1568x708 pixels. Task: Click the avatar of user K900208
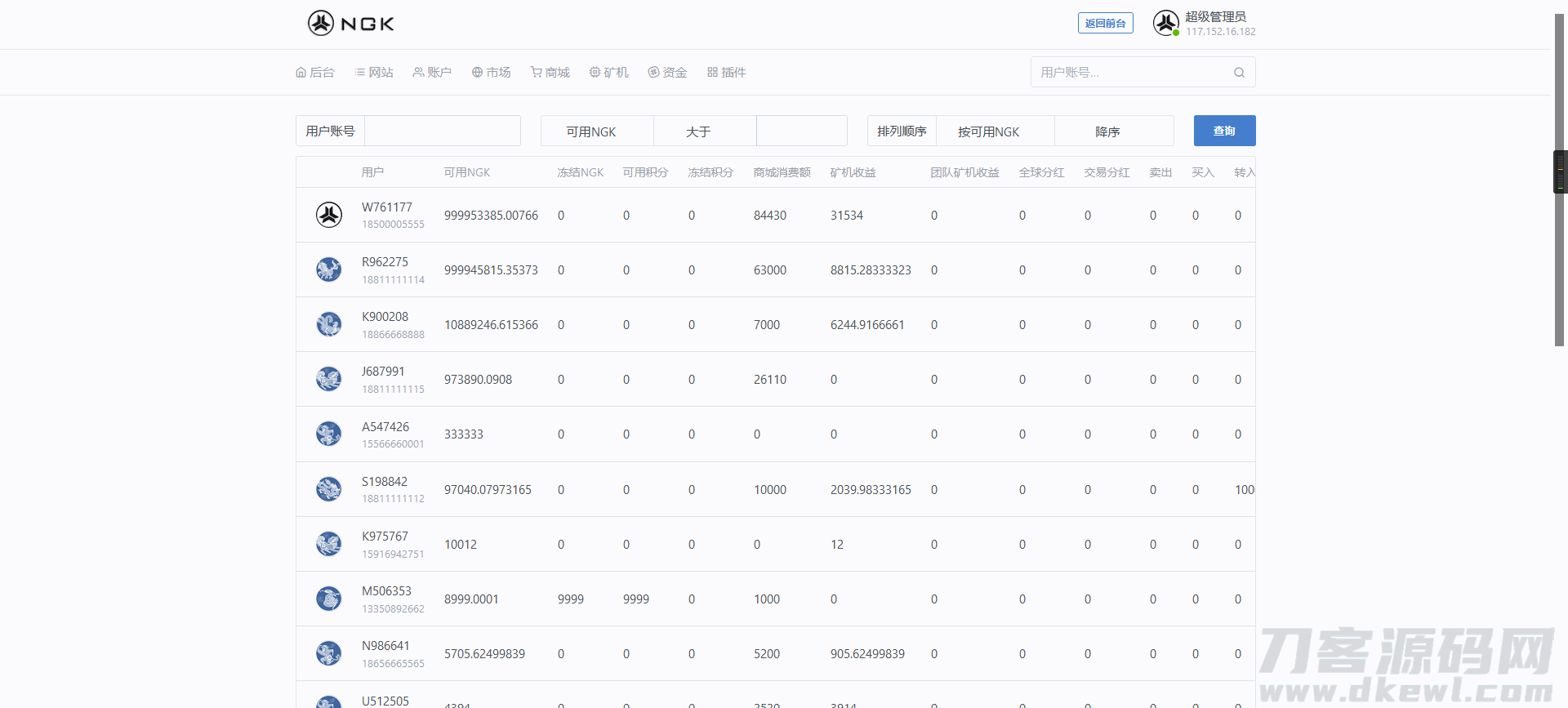pyautogui.click(x=329, y=324)
